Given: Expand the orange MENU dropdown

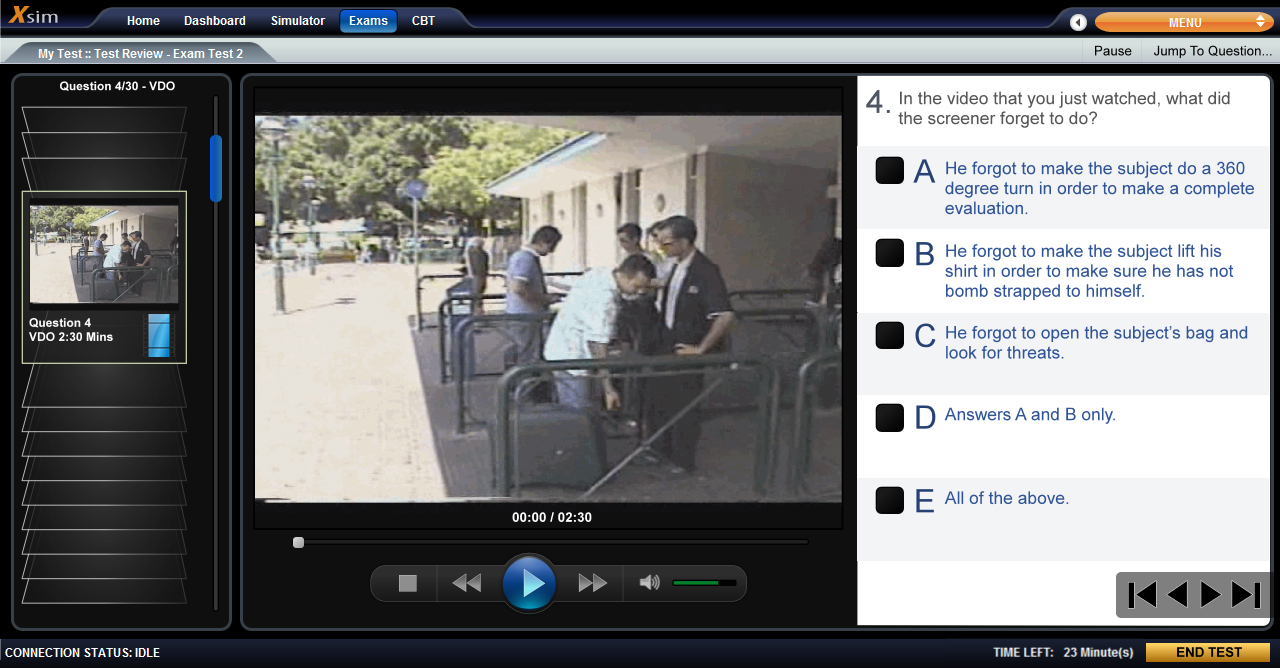Looking at the screenshot, I should point(1184,22).
